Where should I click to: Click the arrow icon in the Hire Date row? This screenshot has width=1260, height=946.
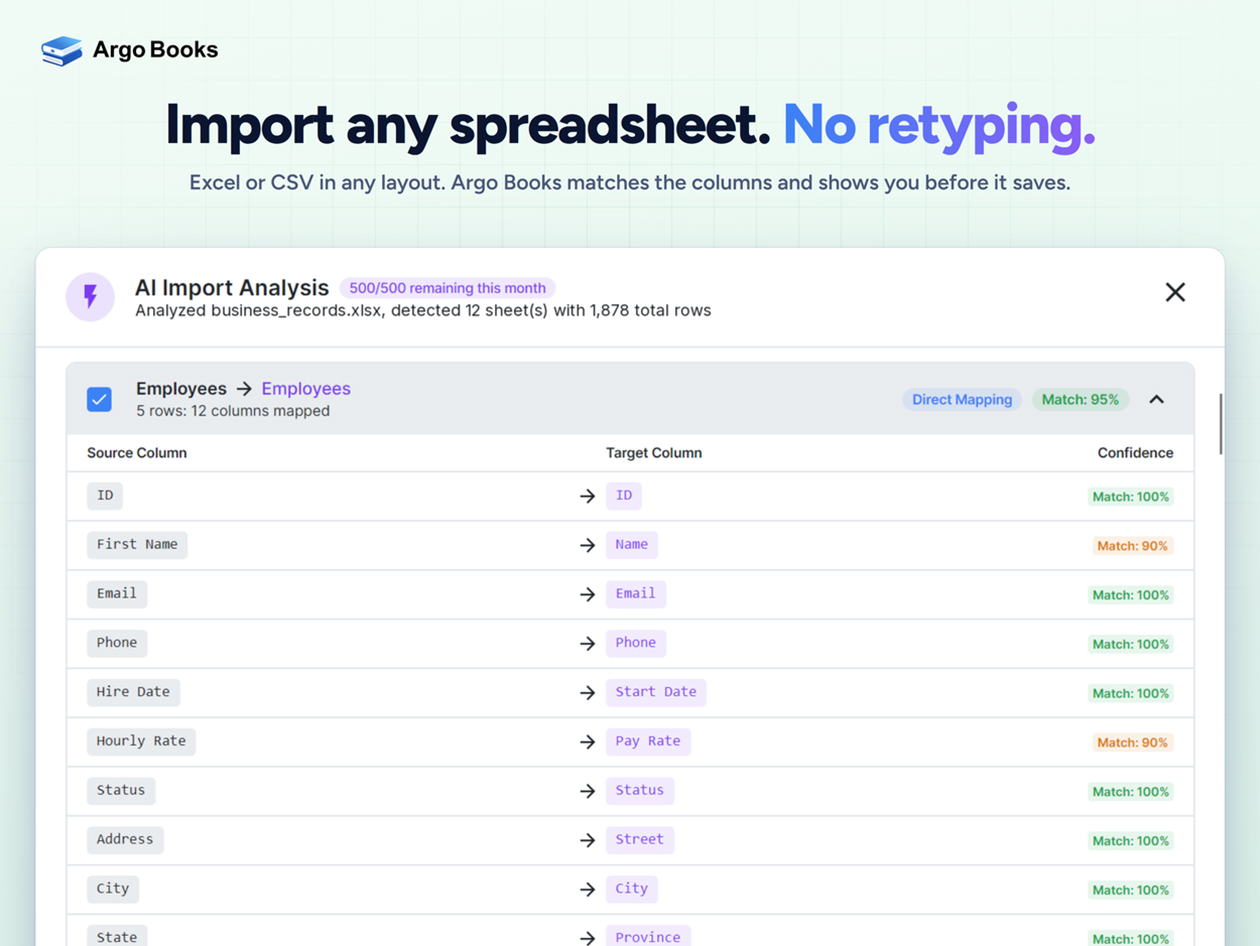[x=588, y=693]
